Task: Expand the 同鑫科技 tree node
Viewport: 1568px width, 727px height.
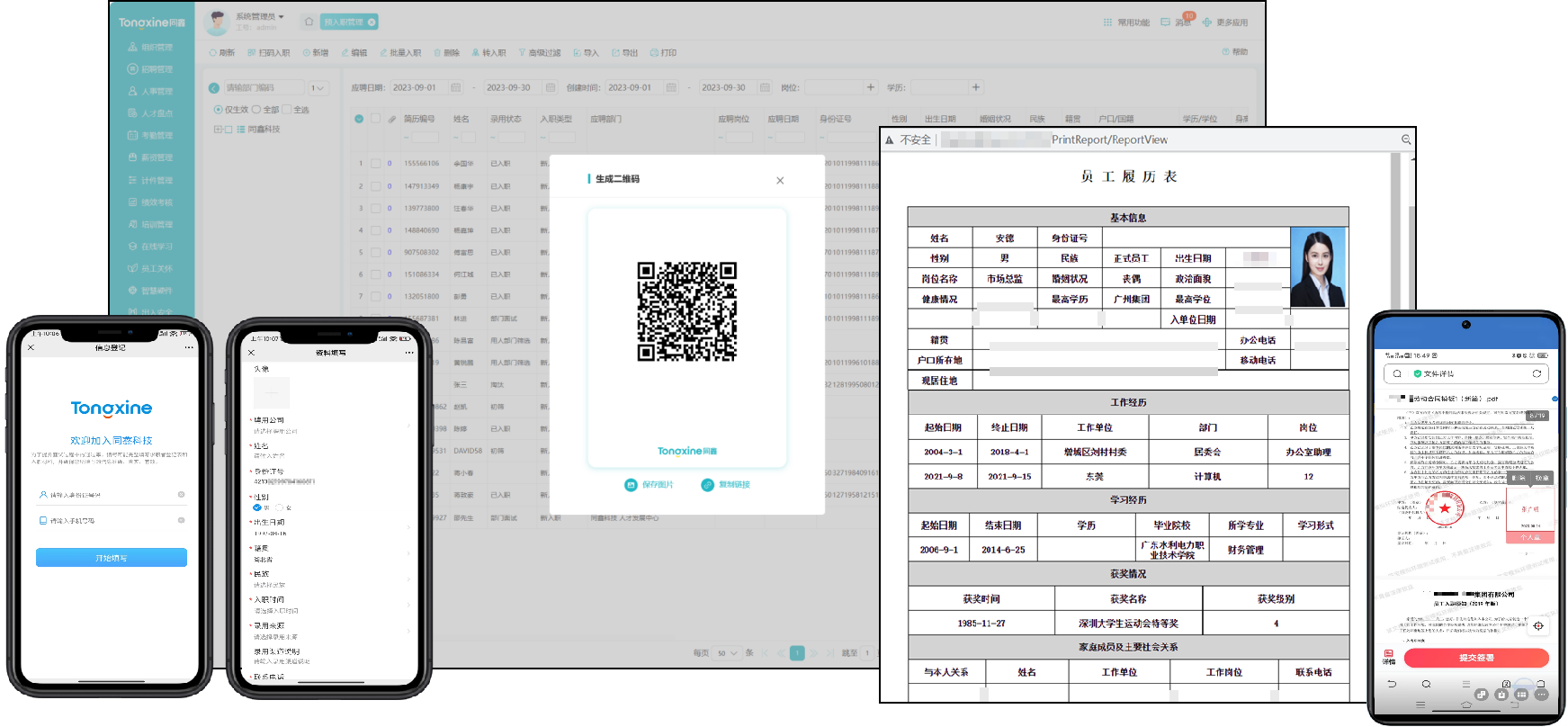Action: 217,130
